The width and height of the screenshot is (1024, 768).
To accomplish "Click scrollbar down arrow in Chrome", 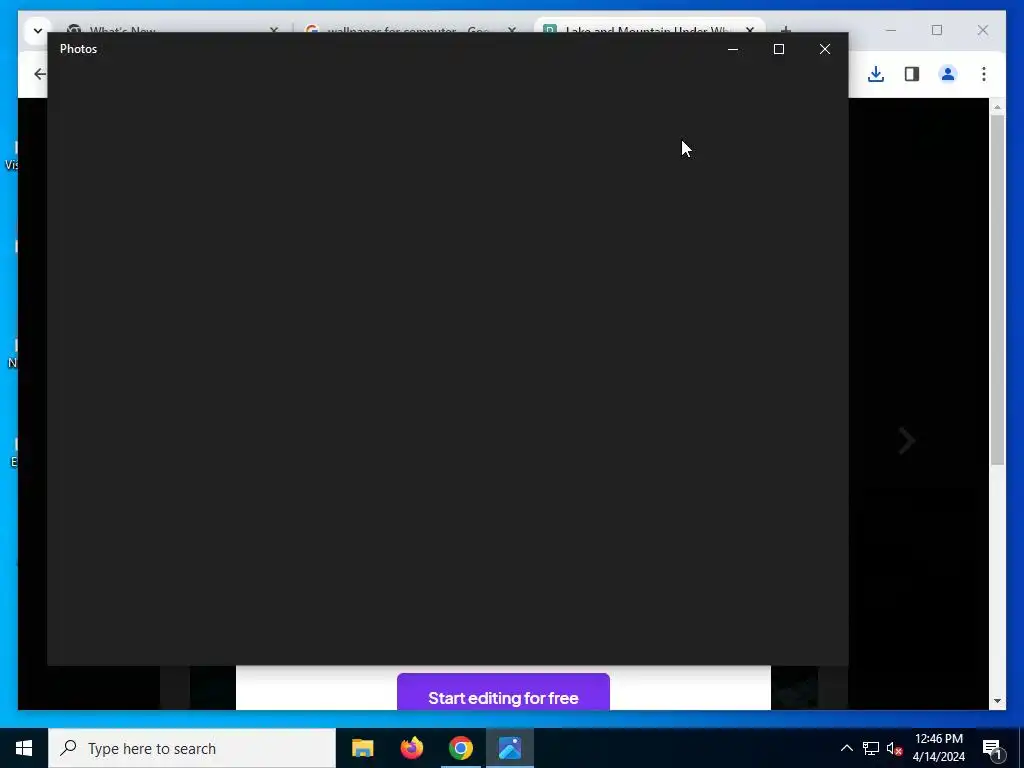I will (x=997, y=701).
